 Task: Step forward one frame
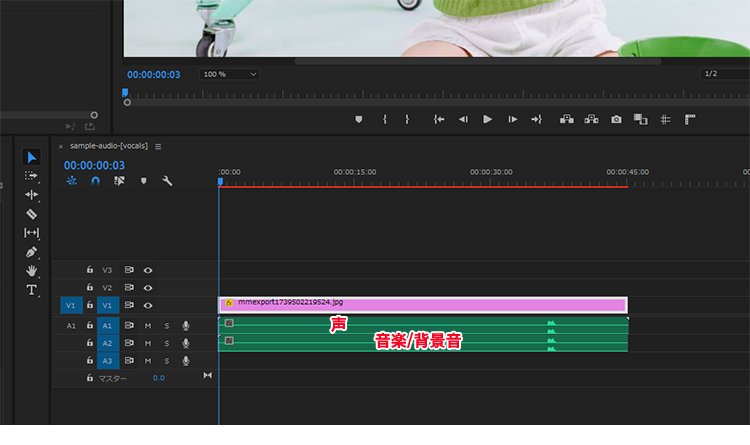[x=512, y=120]
